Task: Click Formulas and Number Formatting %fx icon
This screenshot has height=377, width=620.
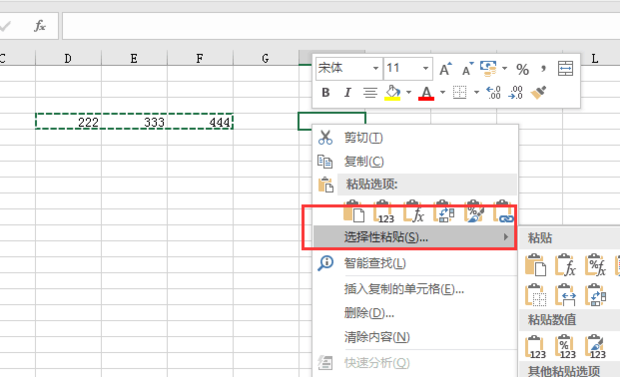Action: [595, 265]
